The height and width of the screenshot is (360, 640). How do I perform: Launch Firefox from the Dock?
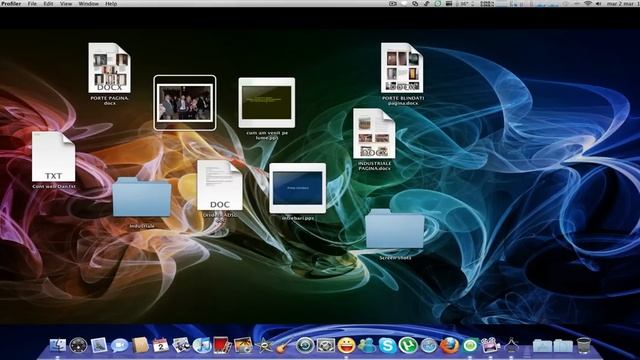pyautogui.click(x=449, y=346)
